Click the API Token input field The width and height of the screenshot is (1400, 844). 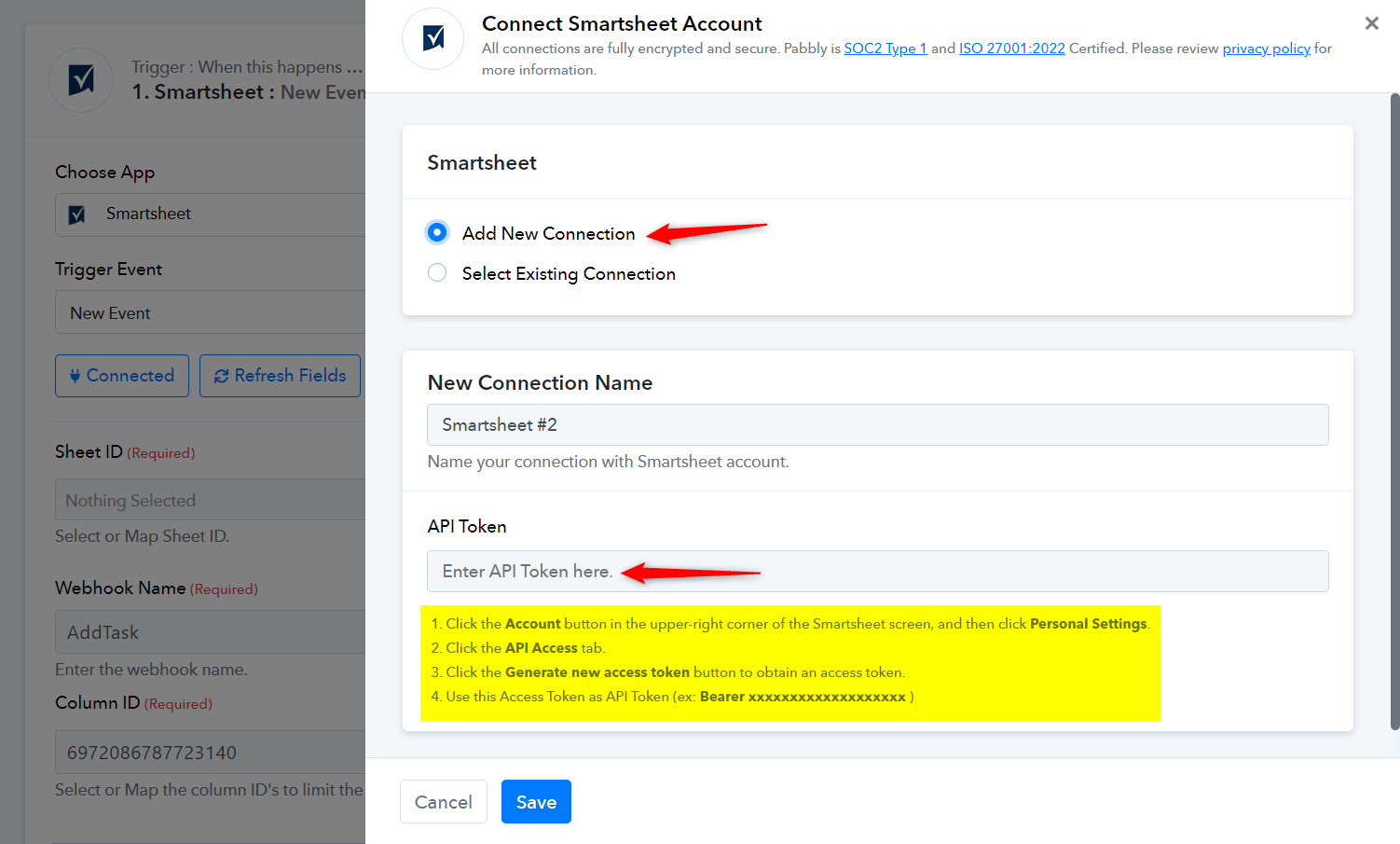[877, 571]
